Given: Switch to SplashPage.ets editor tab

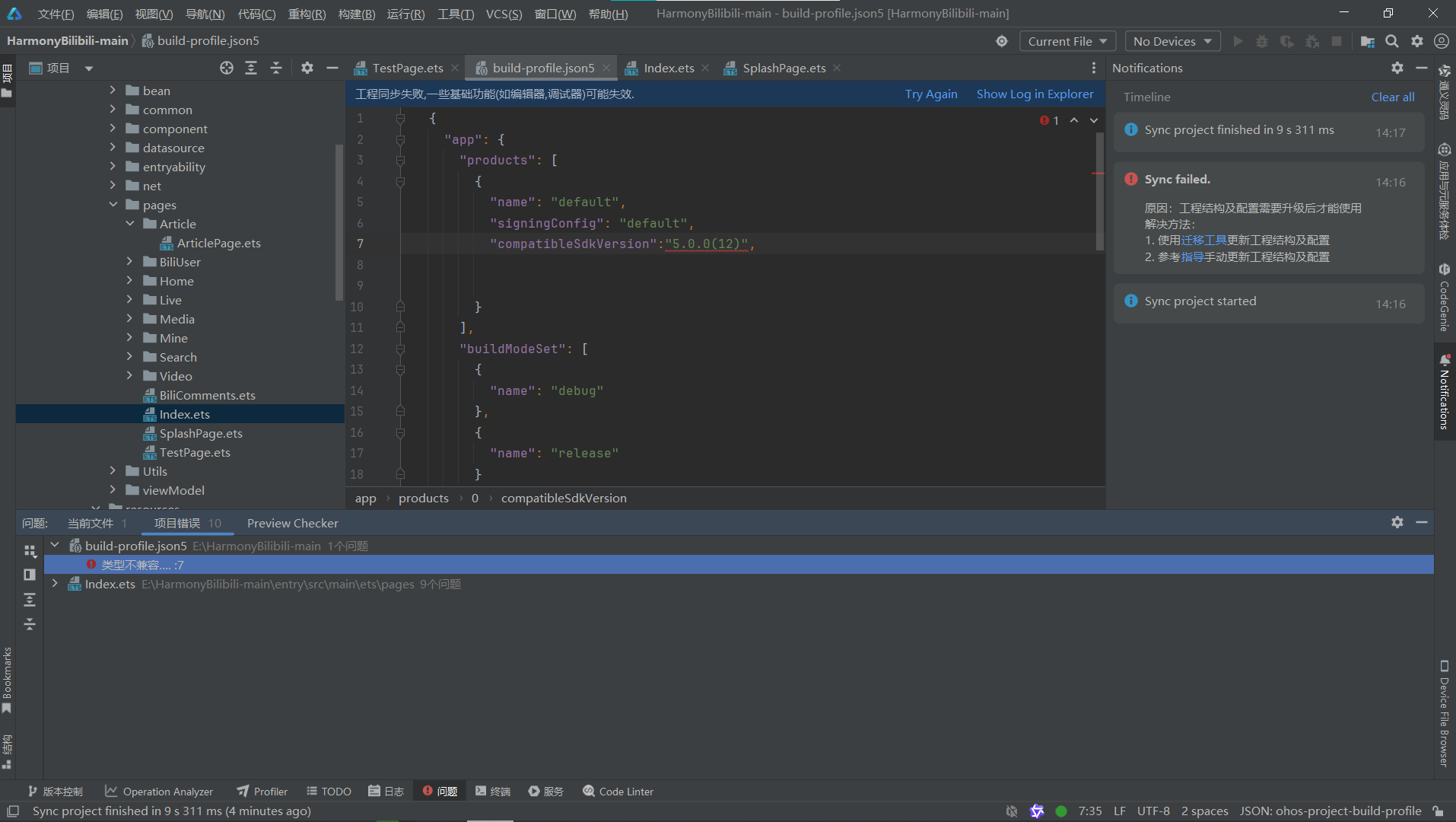Looking at the screenshot, I should [784, 68].
